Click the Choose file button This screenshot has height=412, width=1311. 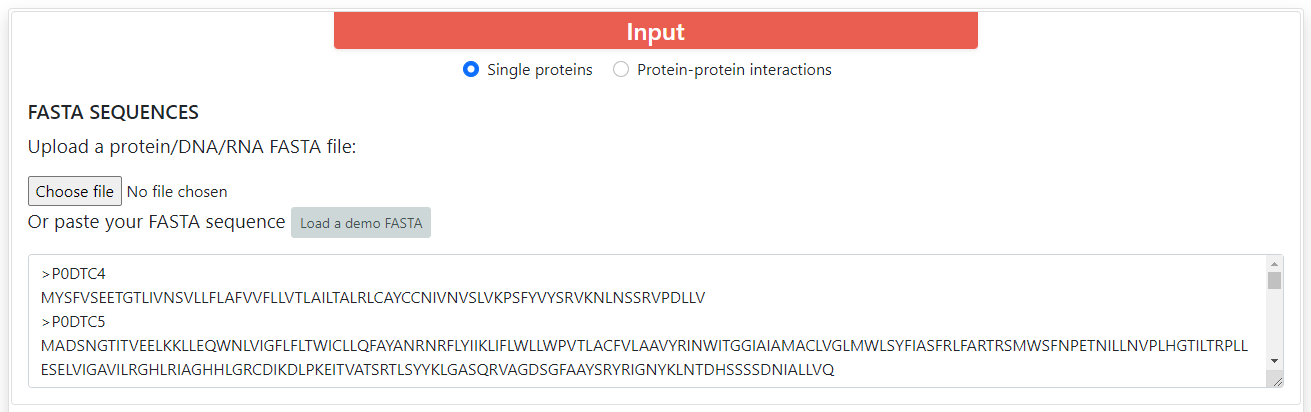point(75,191)
